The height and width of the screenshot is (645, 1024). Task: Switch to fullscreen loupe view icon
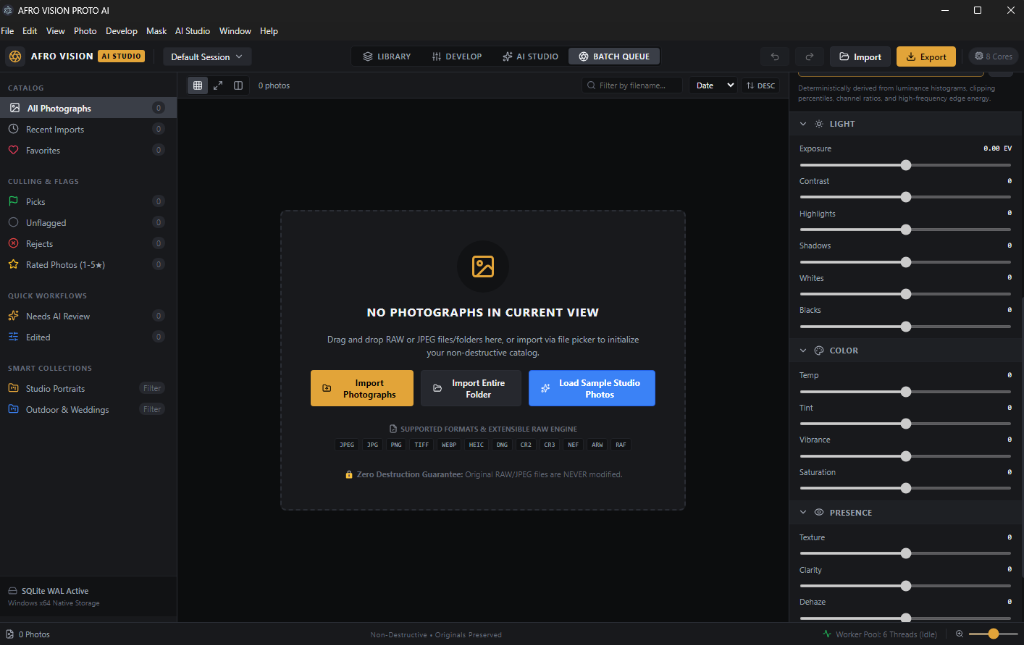pos(218,86)
